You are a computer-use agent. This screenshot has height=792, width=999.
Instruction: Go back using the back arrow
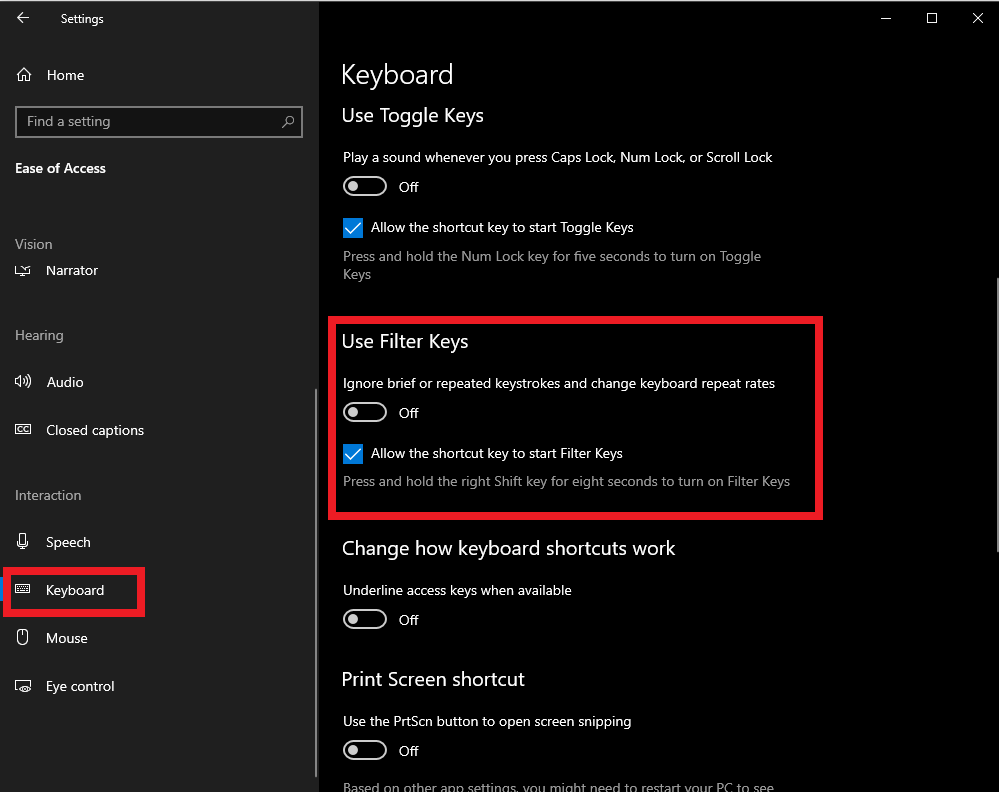click(23, 18)
